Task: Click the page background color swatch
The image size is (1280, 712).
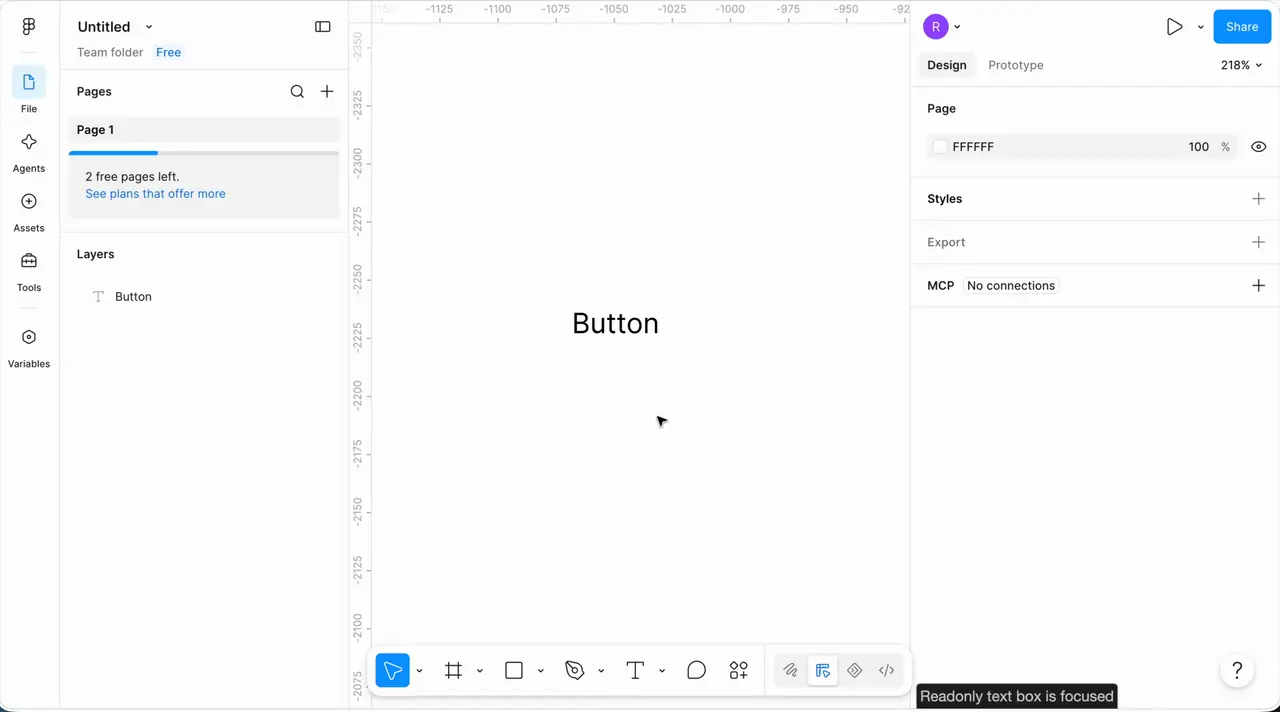Action: click(x=940, y=147)
